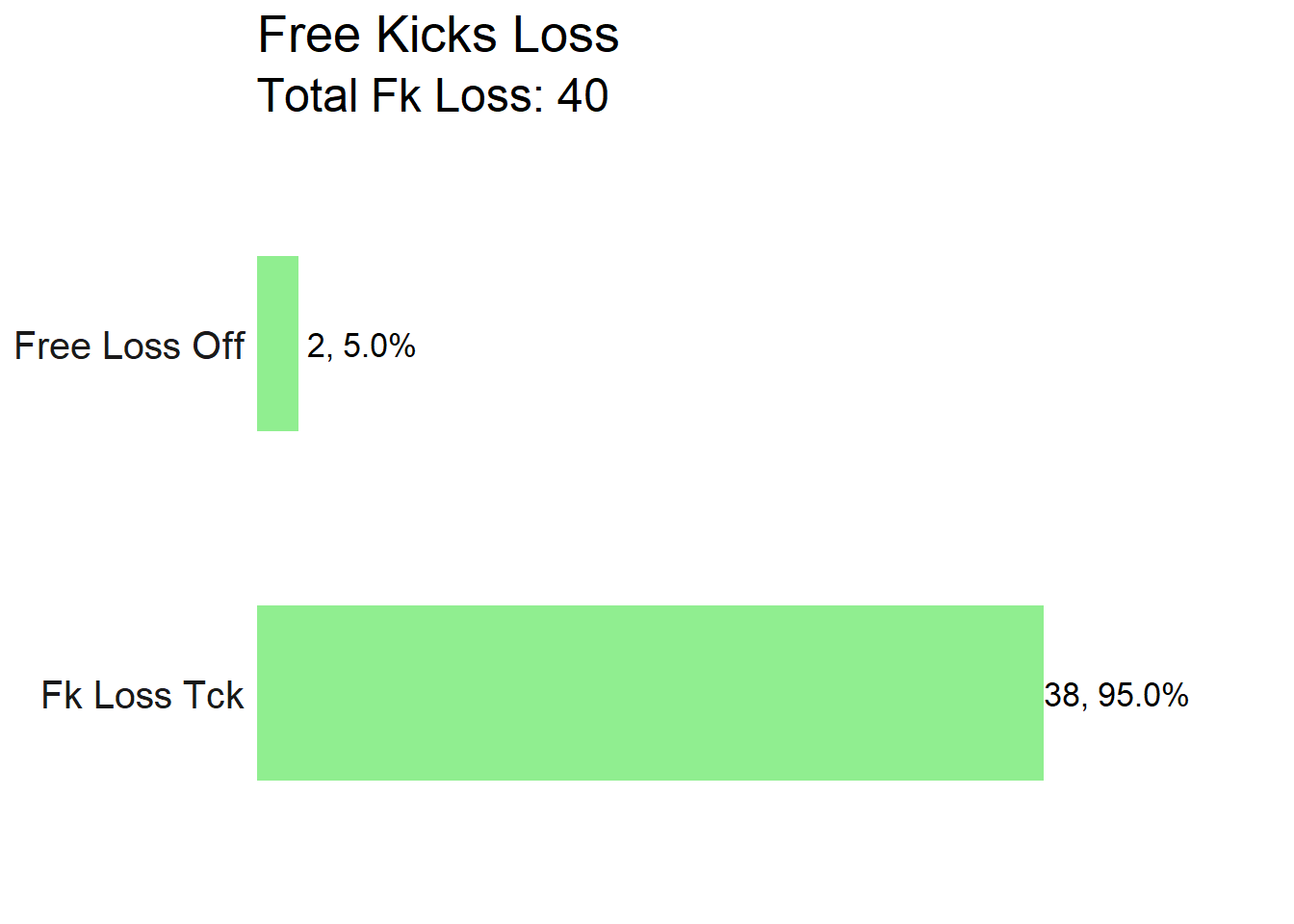
Task: Click the "Total Fk Loss: 40" subtitle
Action: [433, 96]
